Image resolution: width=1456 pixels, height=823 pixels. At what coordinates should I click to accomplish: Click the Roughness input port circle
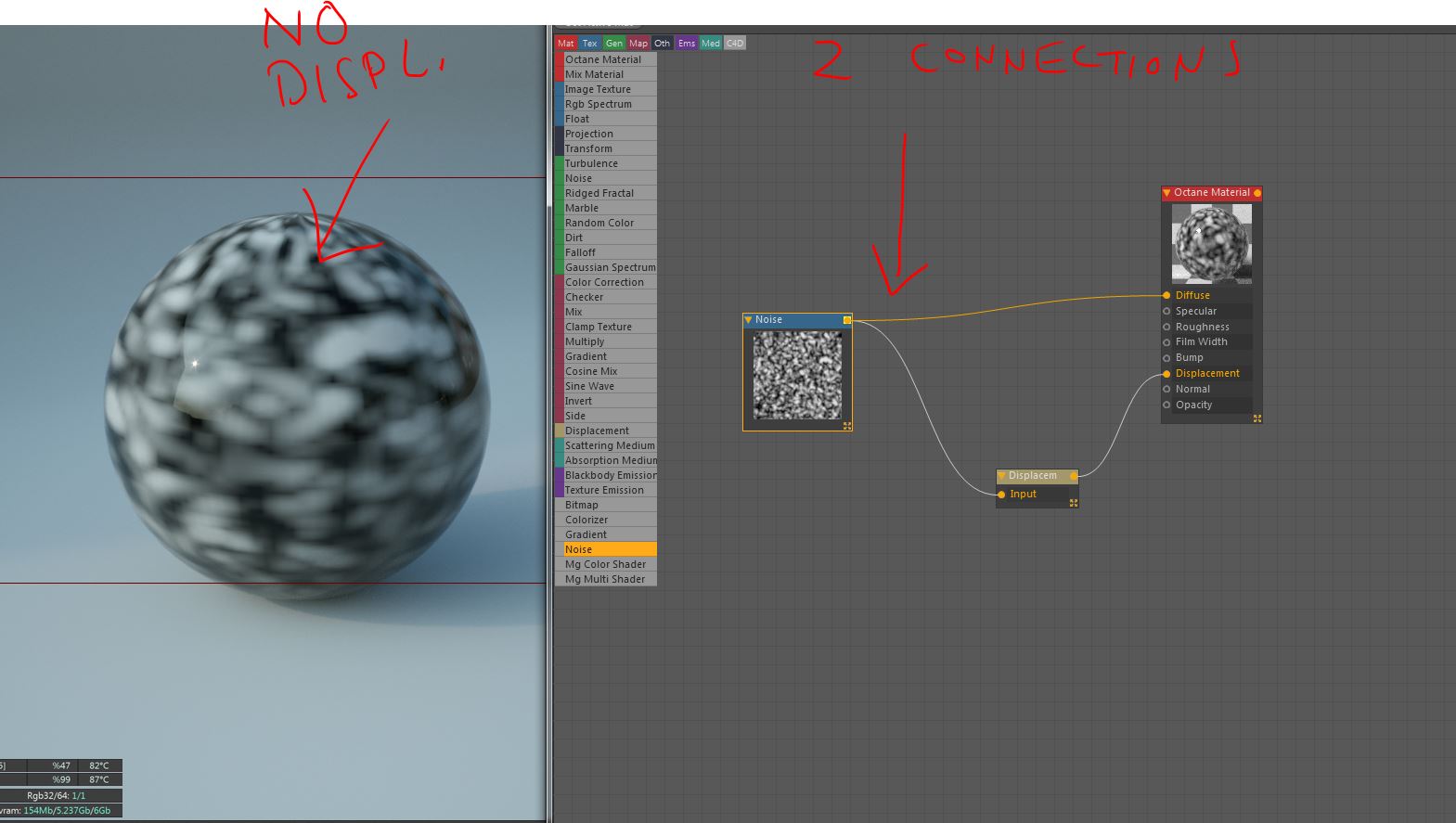coord(1166,327)
